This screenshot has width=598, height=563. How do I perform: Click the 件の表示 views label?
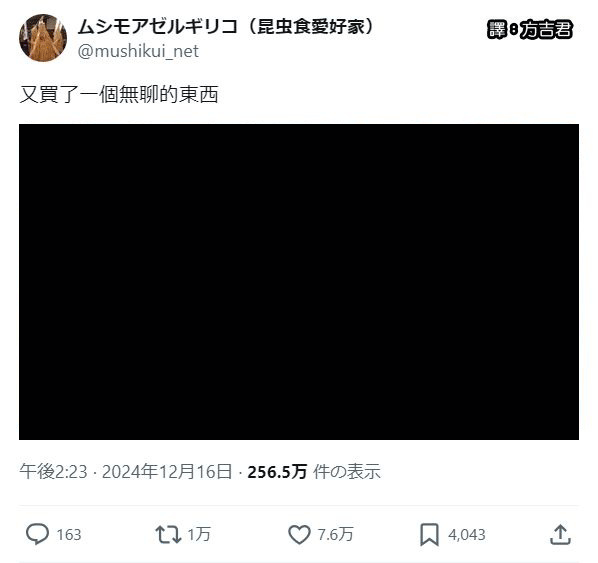[347, 472]
